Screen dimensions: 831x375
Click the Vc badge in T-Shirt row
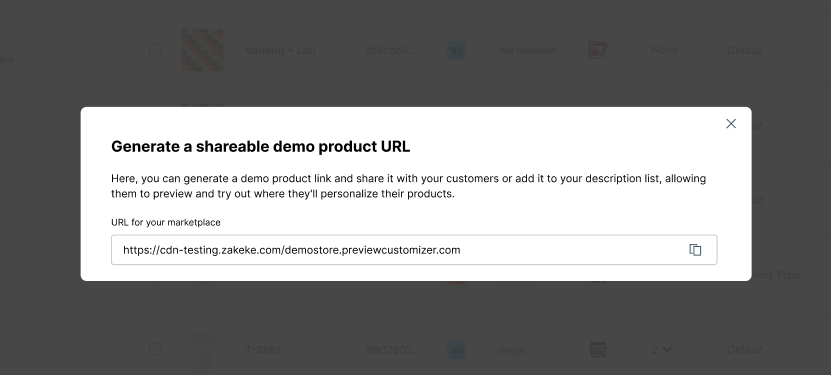(456, 350)
